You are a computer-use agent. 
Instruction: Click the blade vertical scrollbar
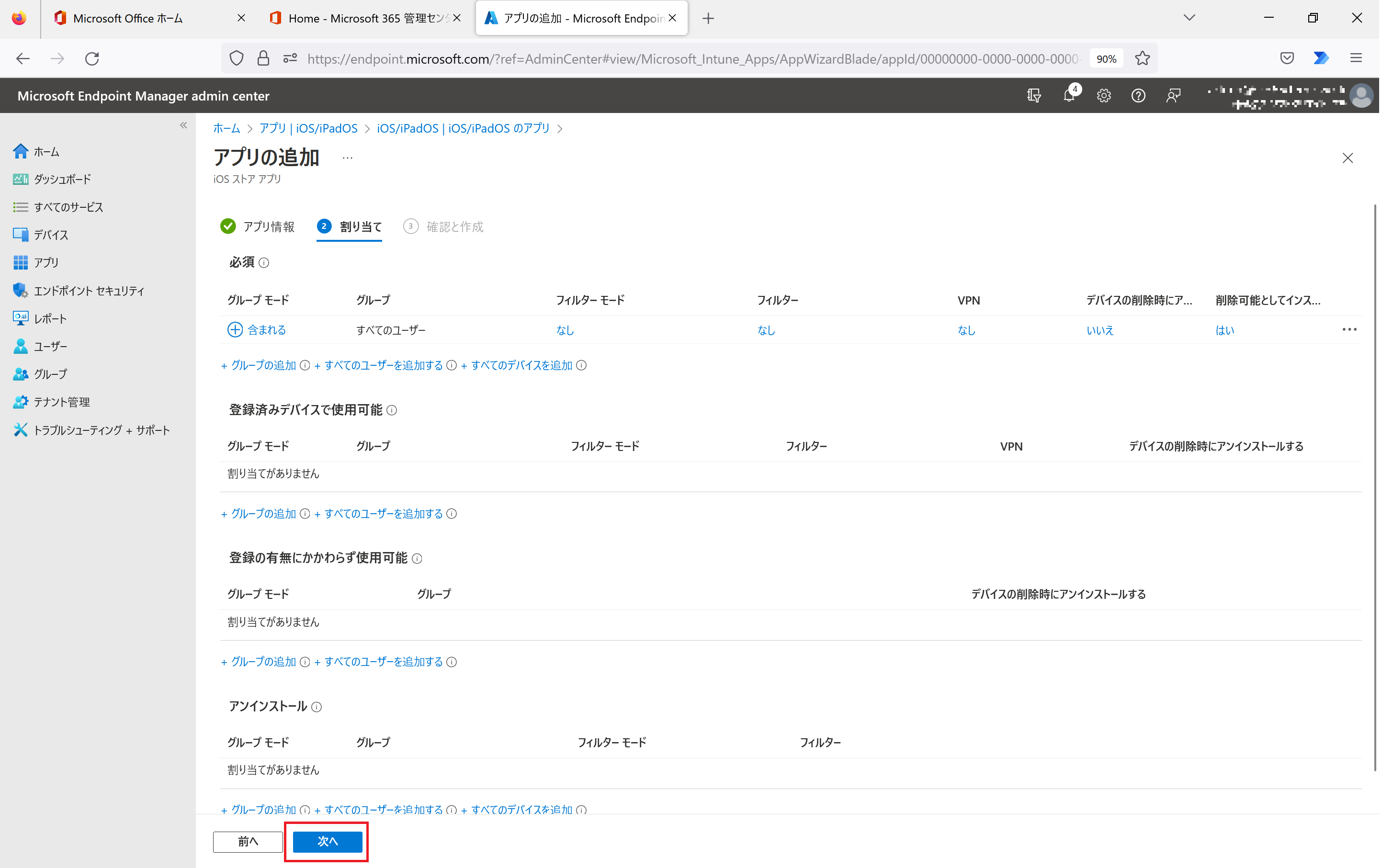tap(1375, 488)
